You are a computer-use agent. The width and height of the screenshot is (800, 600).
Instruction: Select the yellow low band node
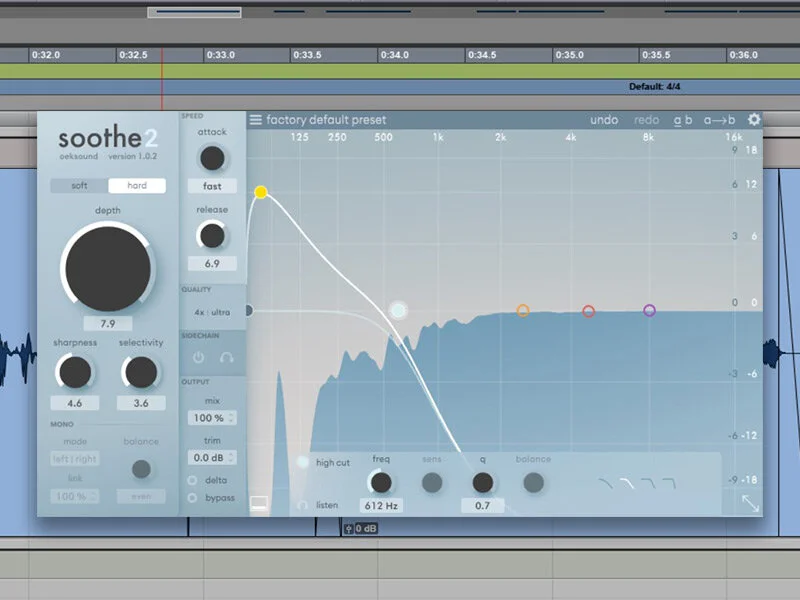tap(261, 192)
